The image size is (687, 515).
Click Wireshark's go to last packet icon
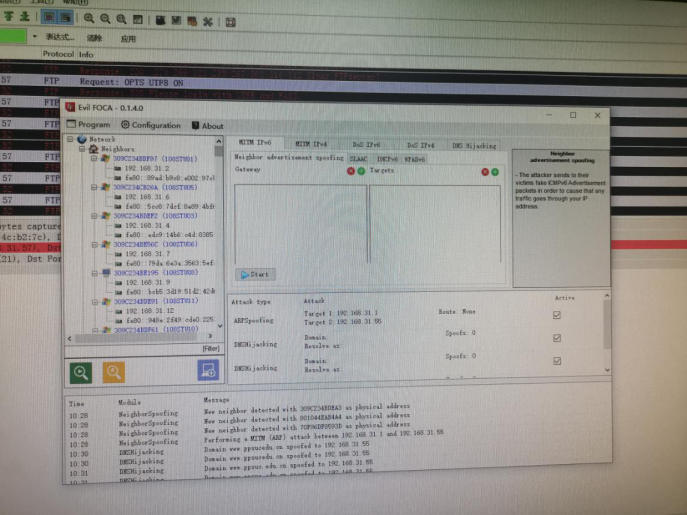click(25, 17)
